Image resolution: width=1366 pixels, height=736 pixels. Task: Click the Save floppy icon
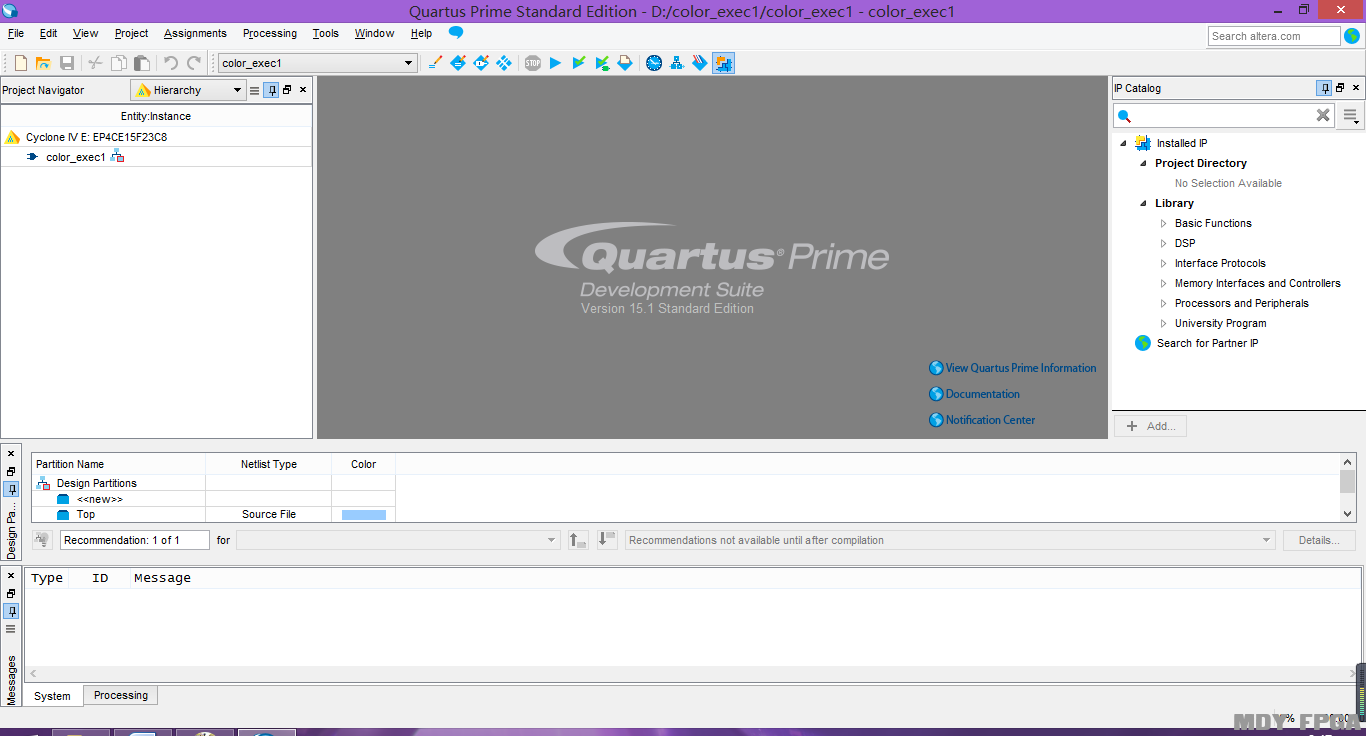pos(67,63)
